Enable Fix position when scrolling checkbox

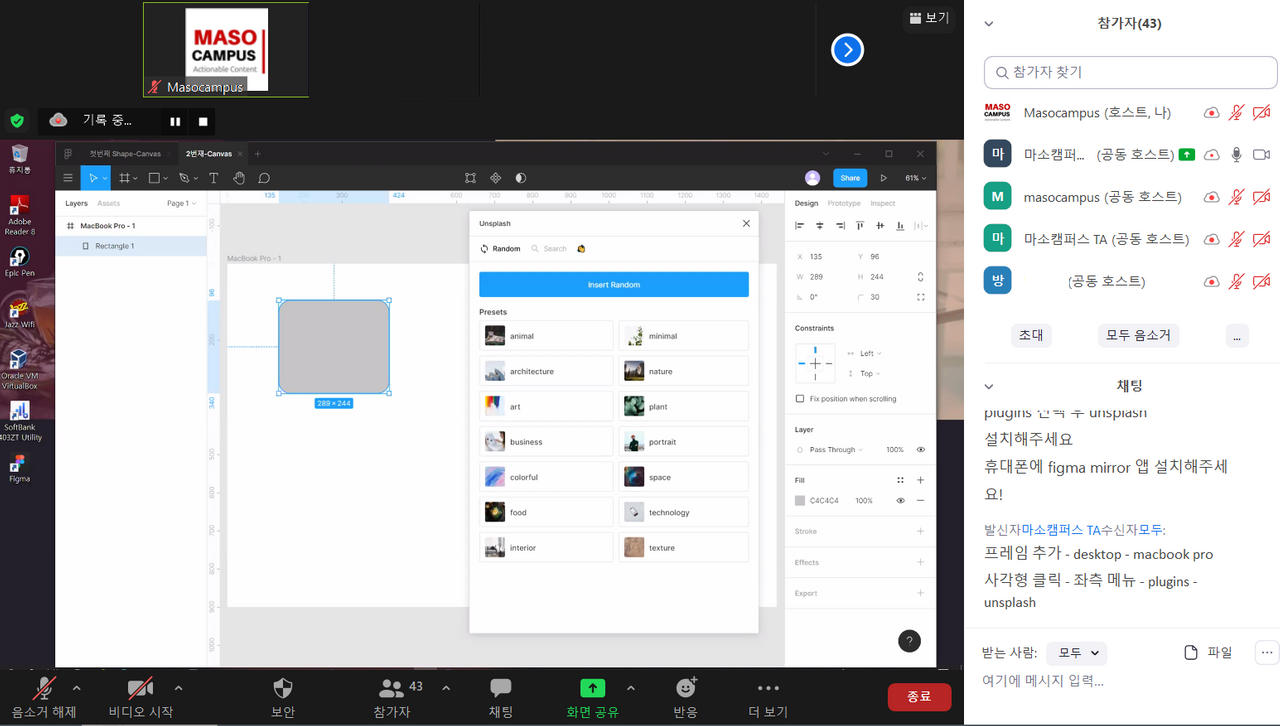coord(800,399)
